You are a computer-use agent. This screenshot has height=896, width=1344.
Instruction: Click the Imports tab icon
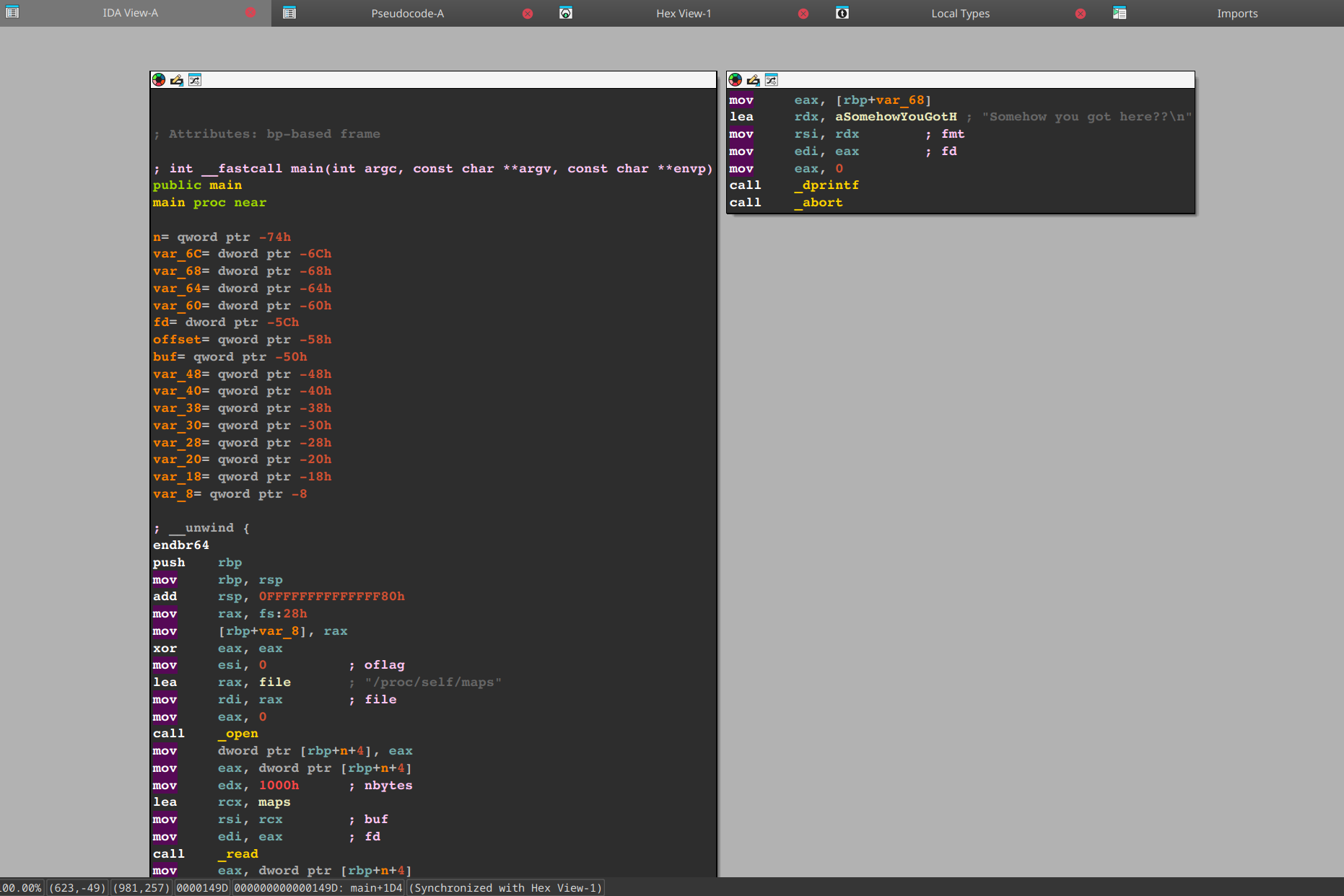point(1120,13)
